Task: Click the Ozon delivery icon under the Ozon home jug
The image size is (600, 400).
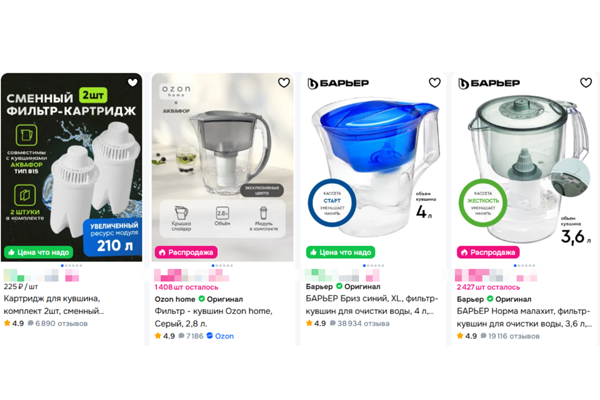Action: click(x=209, y=336)
